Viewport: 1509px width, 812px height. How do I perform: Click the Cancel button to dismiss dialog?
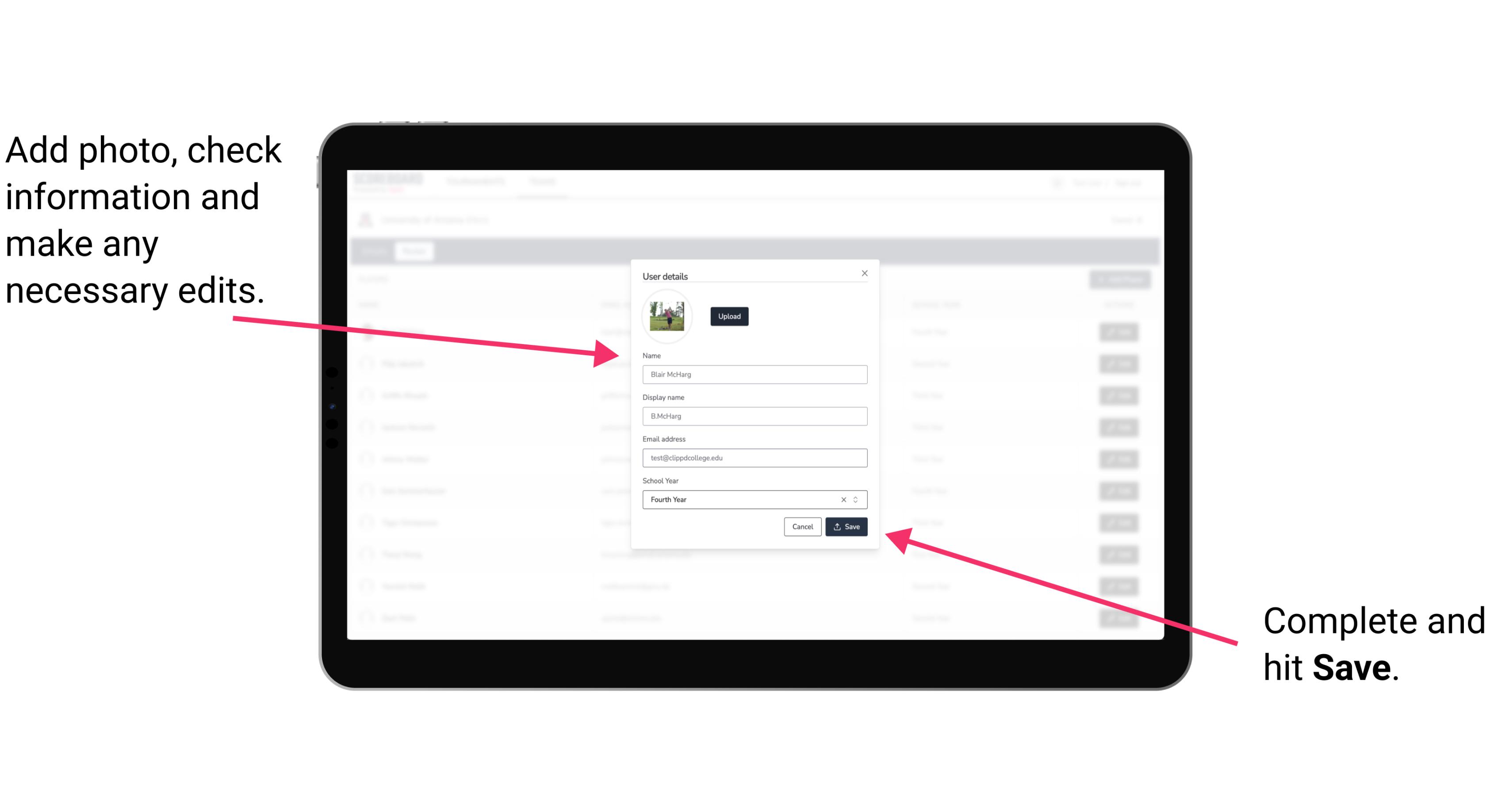tap(800, 527)
